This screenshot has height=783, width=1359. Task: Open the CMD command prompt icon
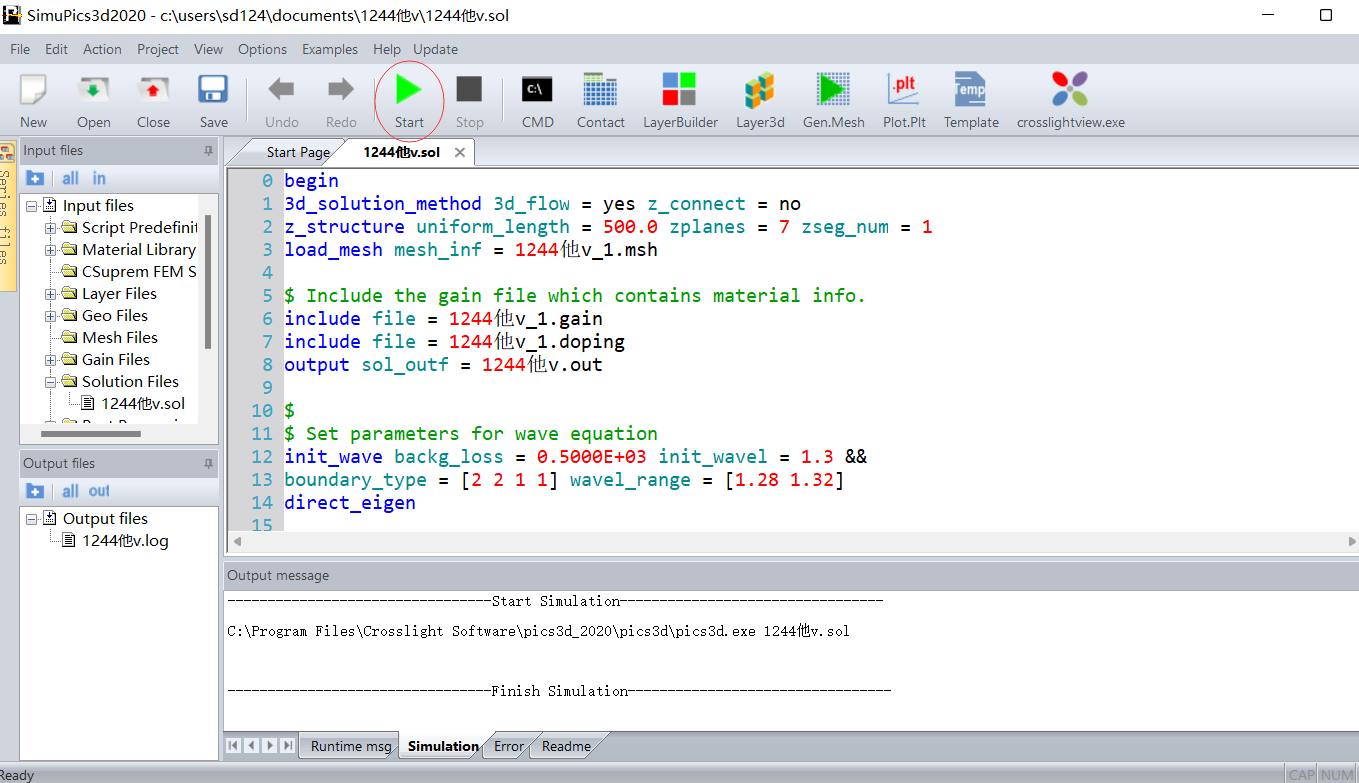point(537,91)
